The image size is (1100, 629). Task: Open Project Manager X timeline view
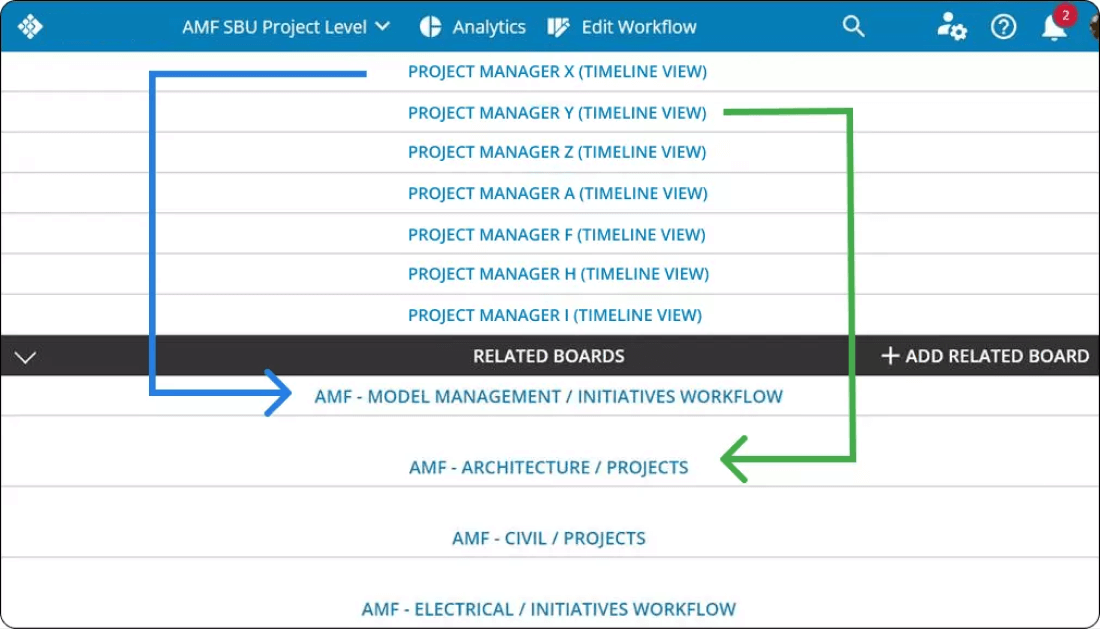click(x=556, y=71)
